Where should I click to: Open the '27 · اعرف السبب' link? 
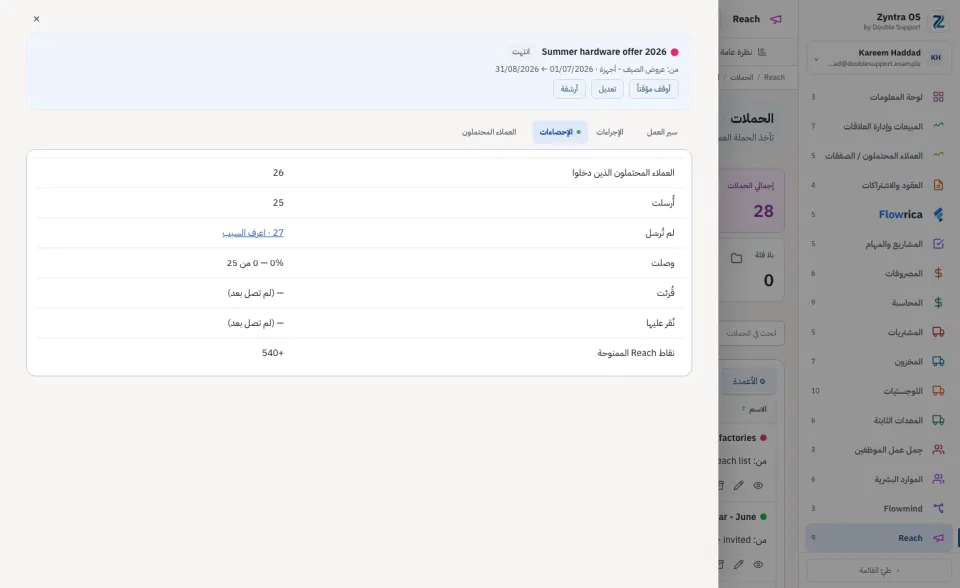click(x=253, y=233)
